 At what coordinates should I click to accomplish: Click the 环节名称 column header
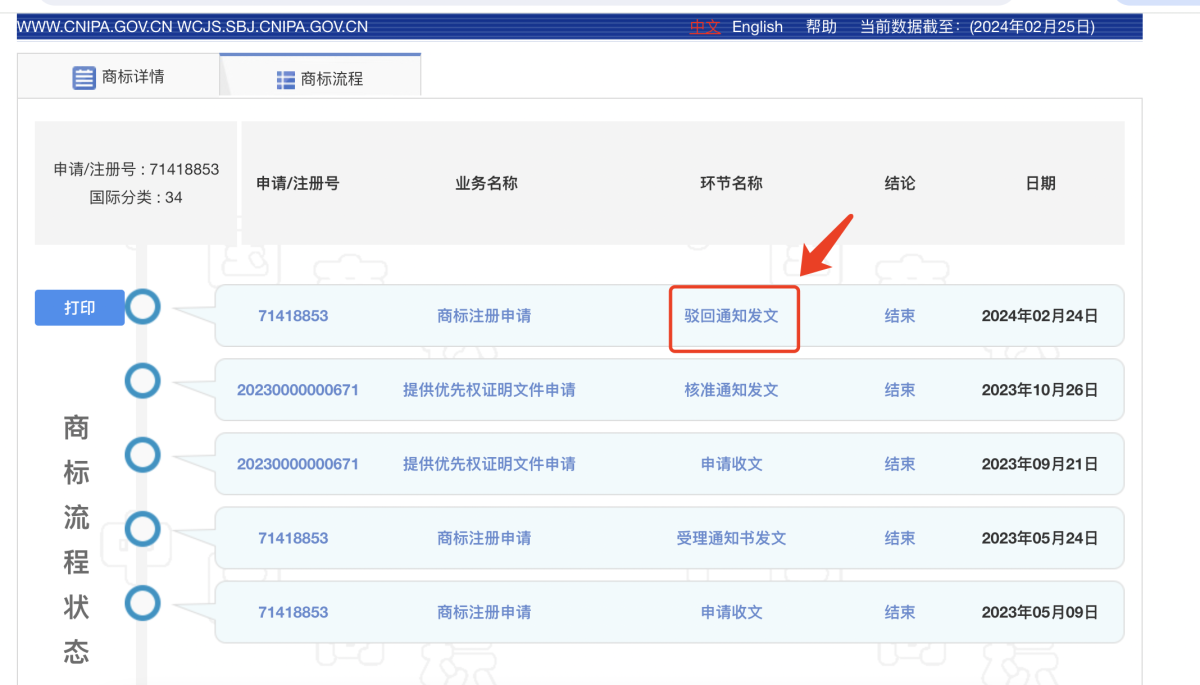coord(731,183)
